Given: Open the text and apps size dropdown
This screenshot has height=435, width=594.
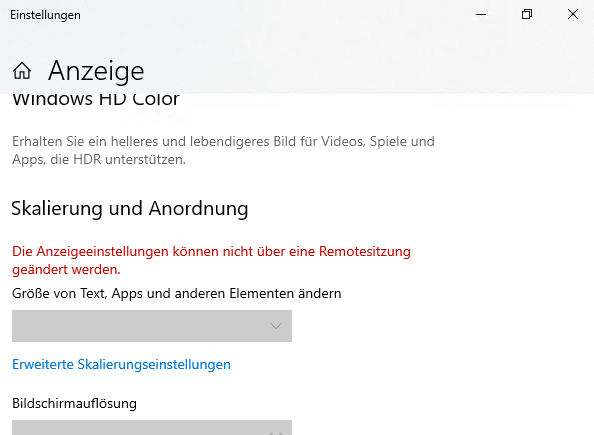Looking at the screenshot, I should (152, 326).
